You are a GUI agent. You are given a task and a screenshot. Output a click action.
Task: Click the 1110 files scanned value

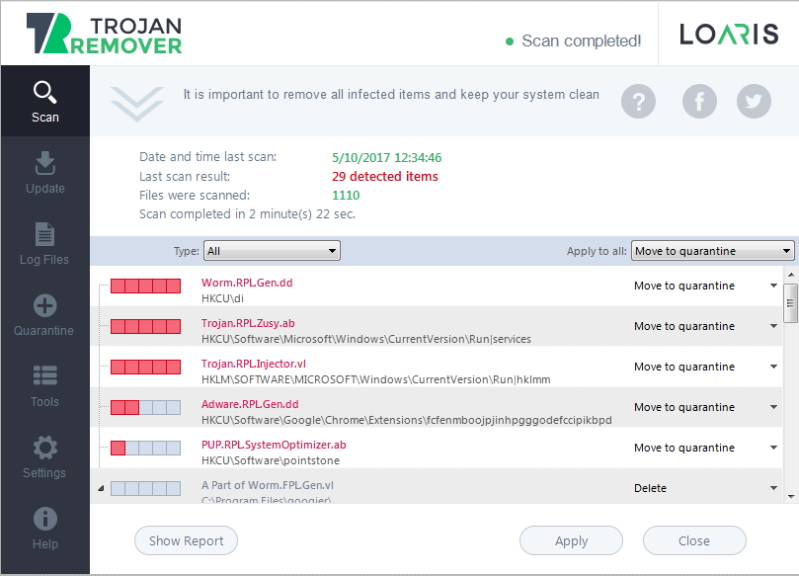coord(346,195)
